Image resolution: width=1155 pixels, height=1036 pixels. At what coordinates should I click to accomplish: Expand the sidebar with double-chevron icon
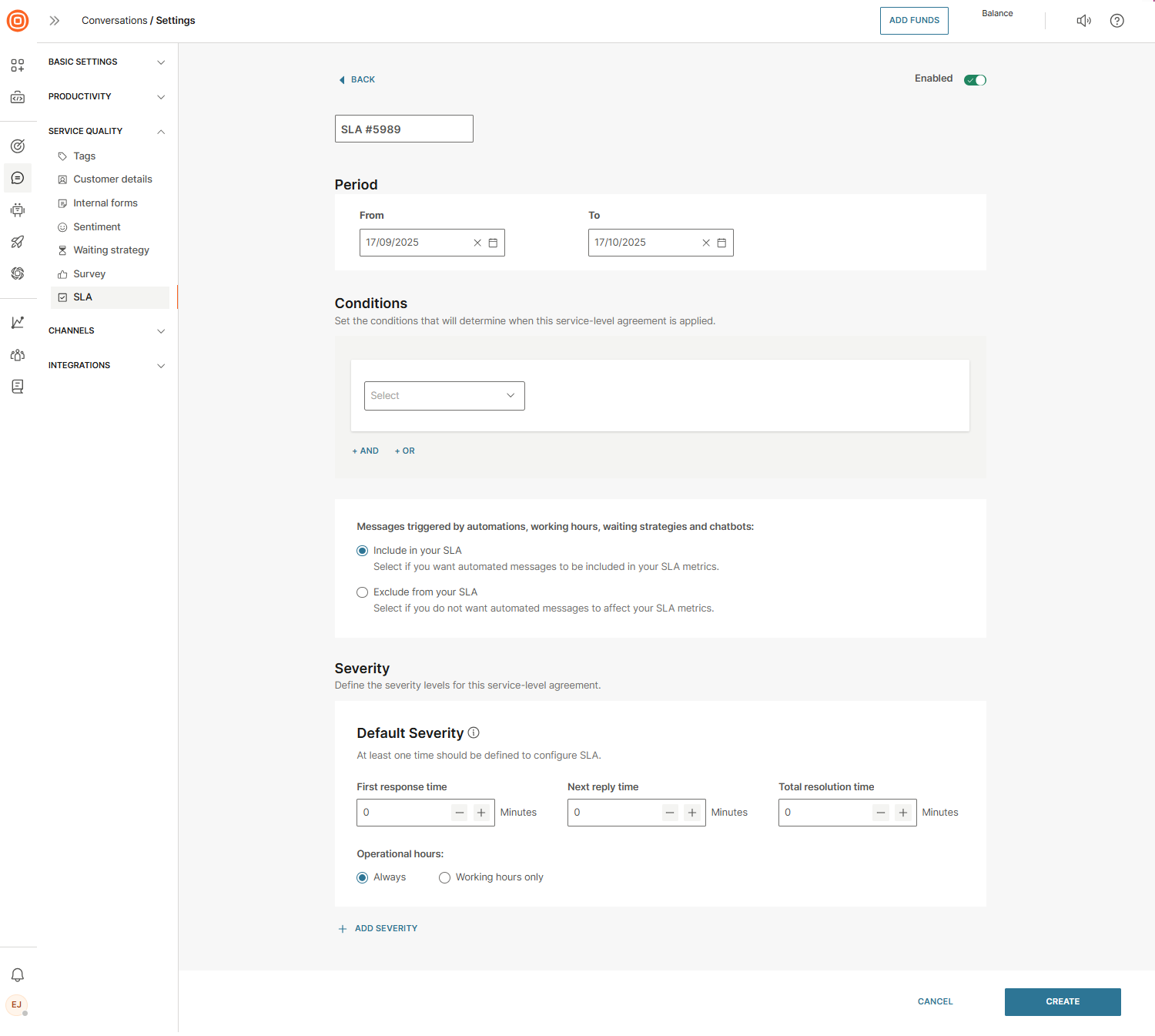pos(55,21)
